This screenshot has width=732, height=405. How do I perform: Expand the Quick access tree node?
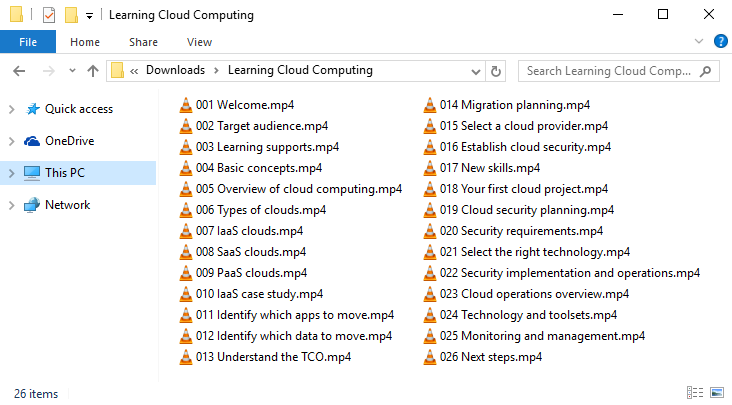click(11, 109)
